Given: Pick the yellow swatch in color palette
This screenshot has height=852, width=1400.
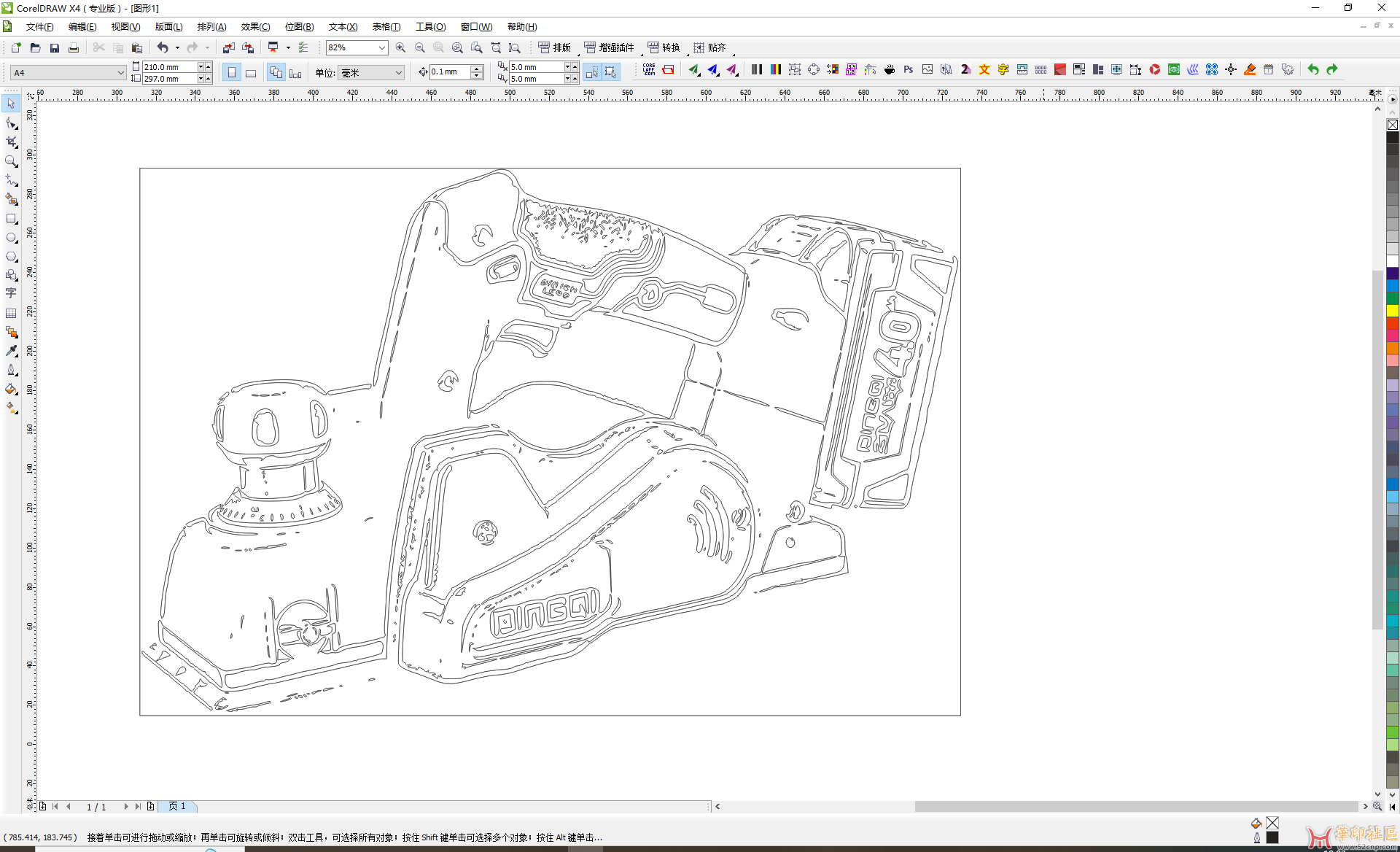Looking at the screenshot, I should coord(1392,311).
